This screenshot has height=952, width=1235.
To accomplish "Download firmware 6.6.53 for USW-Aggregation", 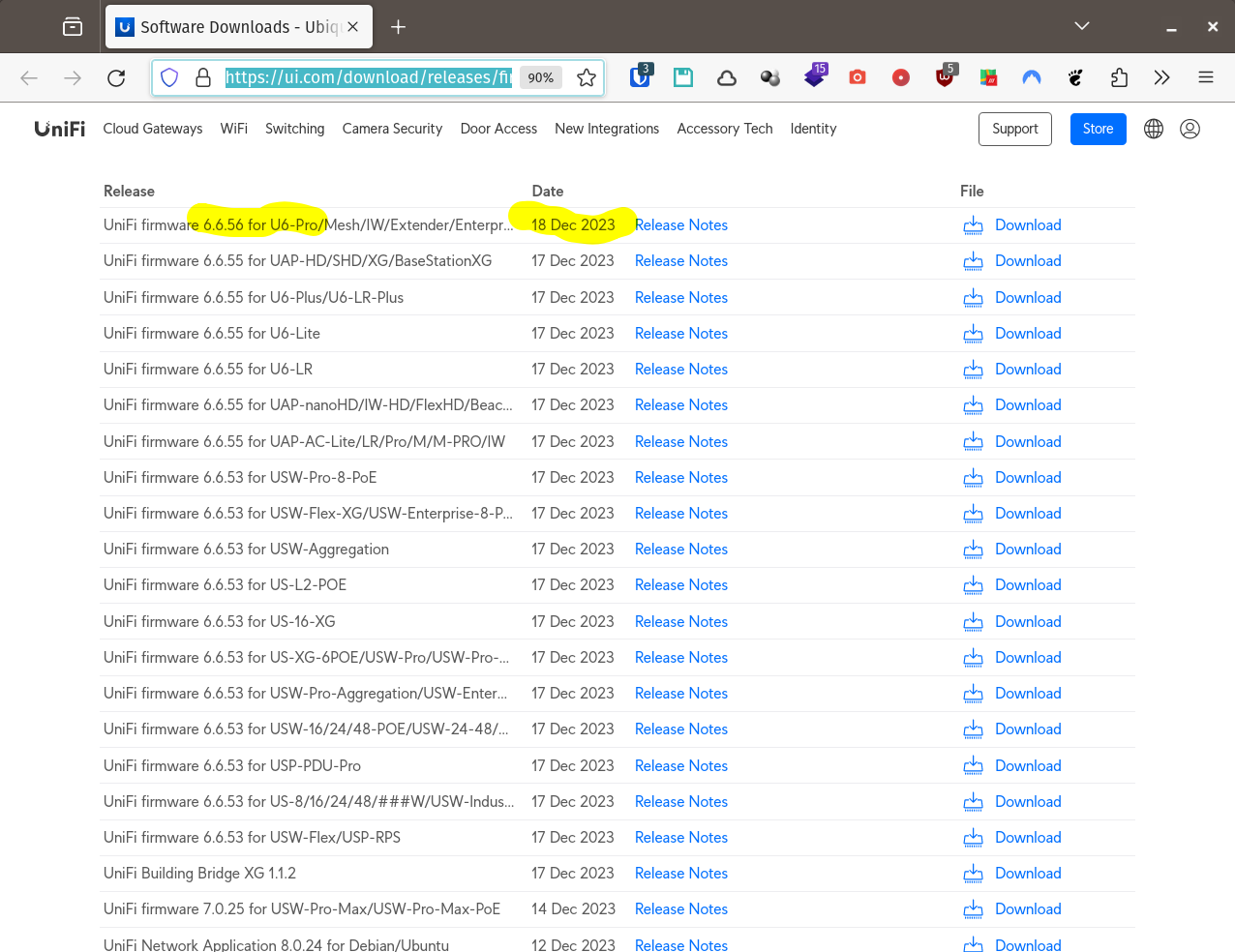I will click(1028, 550).
